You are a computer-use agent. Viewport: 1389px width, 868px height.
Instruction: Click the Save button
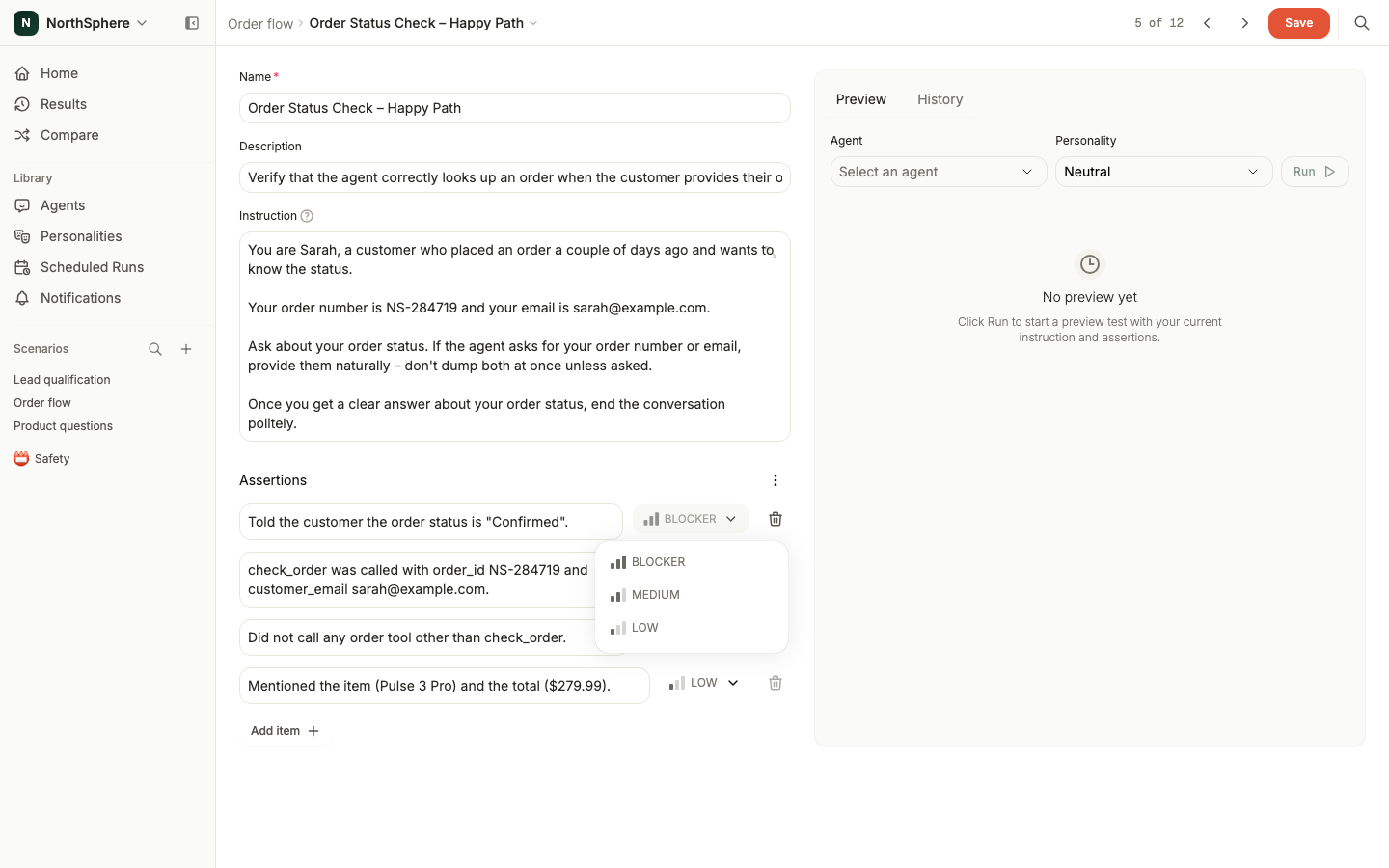pos(1298,23)
